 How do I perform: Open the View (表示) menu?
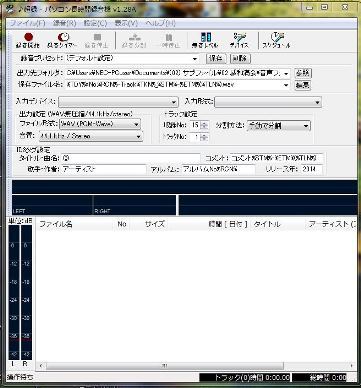coord(126,23)
